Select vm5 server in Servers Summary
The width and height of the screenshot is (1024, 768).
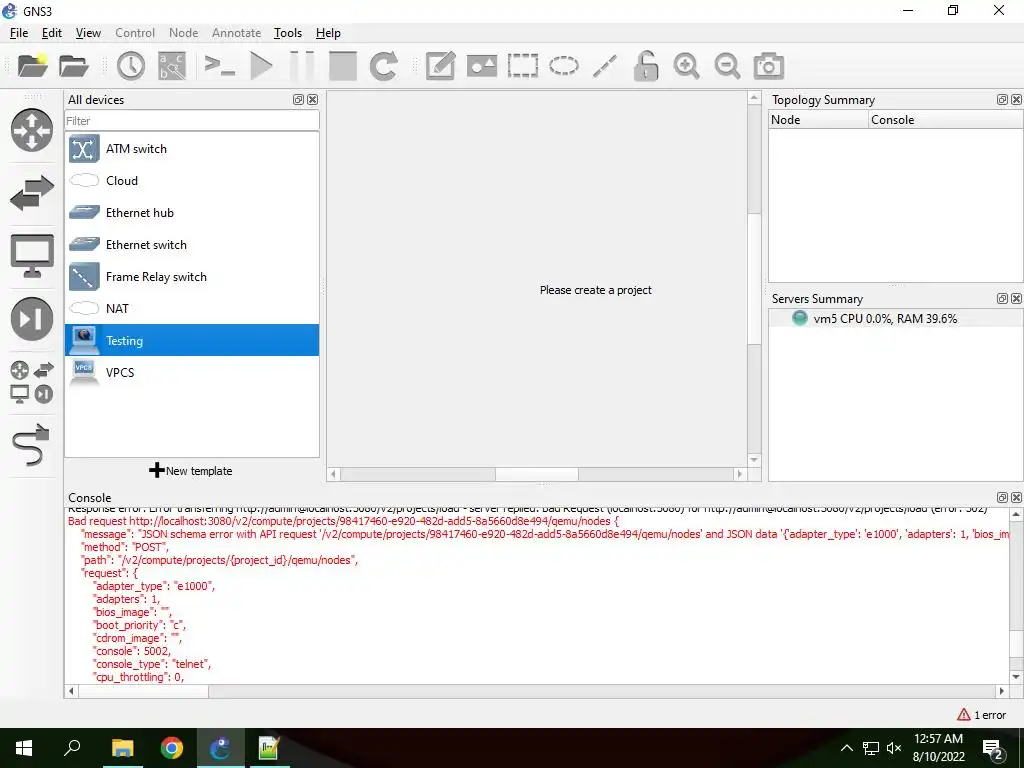[x=896, y=319]
